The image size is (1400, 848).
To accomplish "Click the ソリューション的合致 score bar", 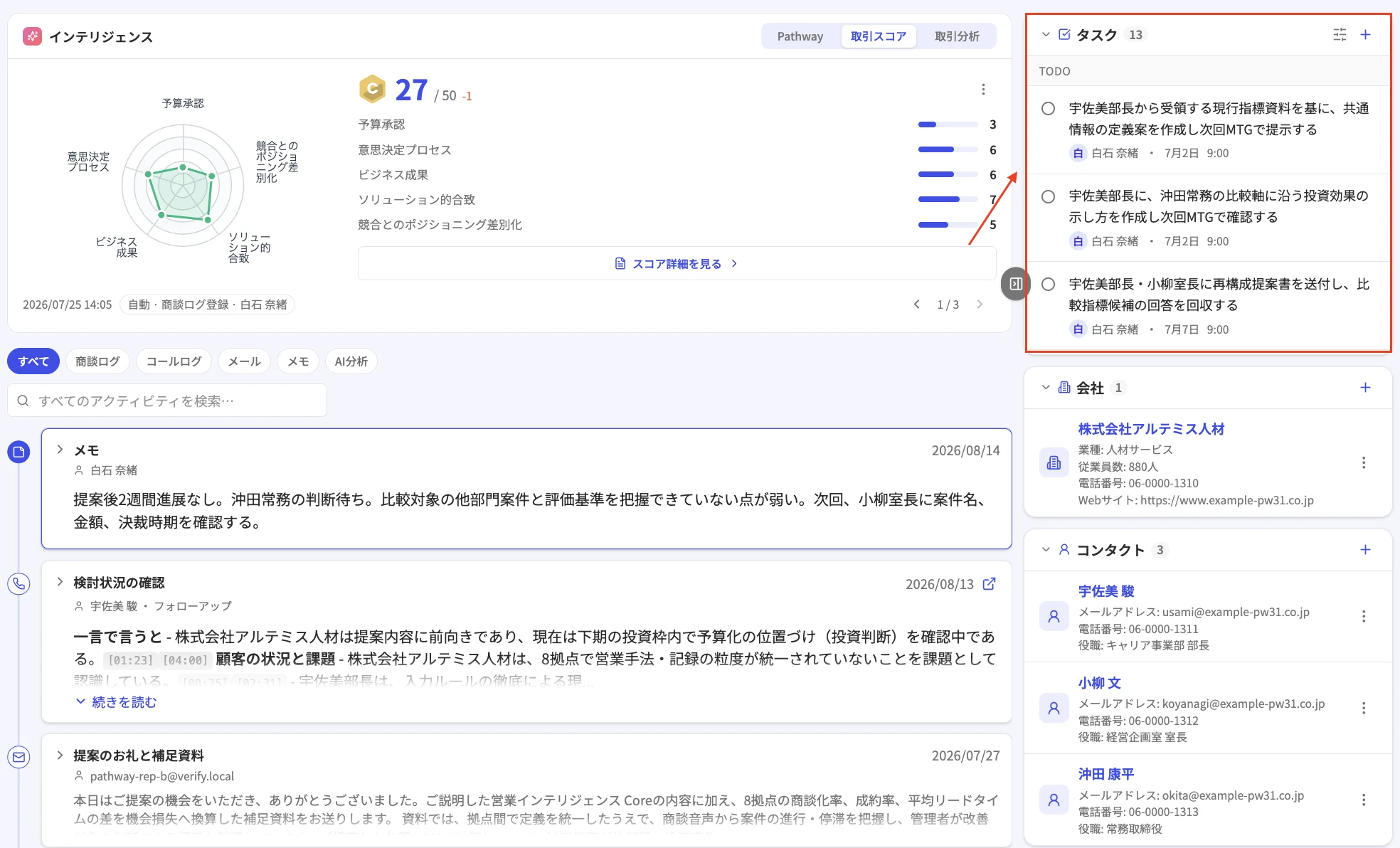I will [x=948, y=200].
